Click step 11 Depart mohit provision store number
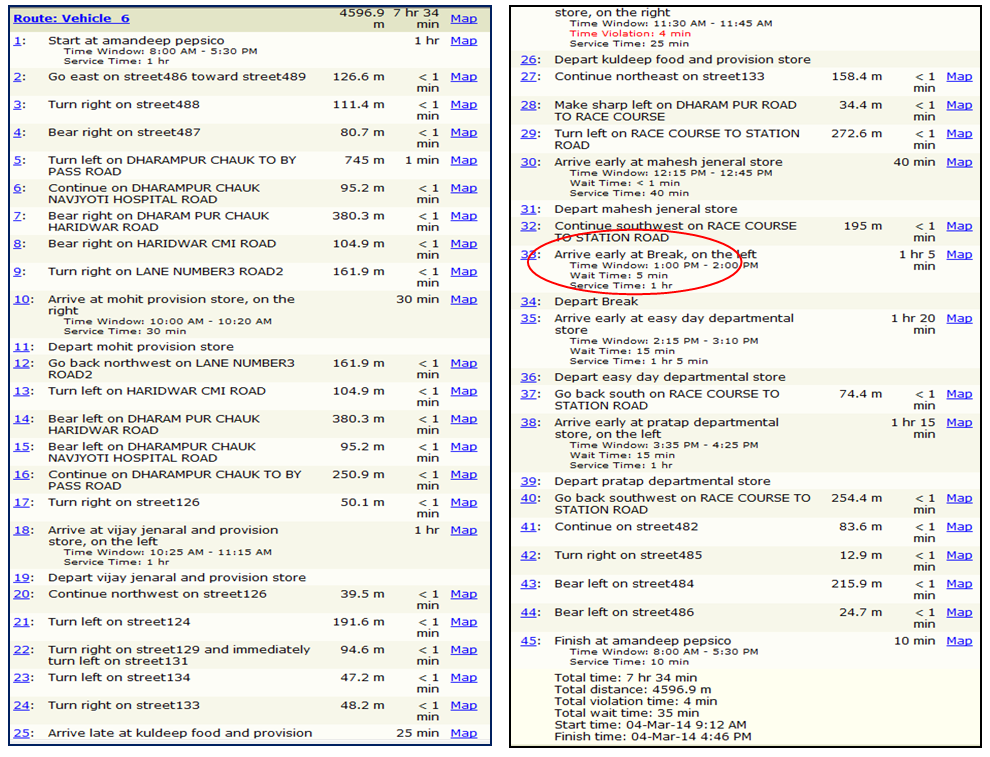The height and width of the screenshot is (757, 990). coord(22,347)
